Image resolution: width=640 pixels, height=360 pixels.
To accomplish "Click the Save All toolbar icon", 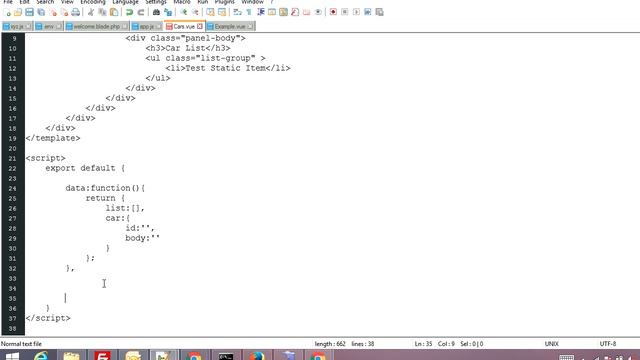I will coord(41,12).
